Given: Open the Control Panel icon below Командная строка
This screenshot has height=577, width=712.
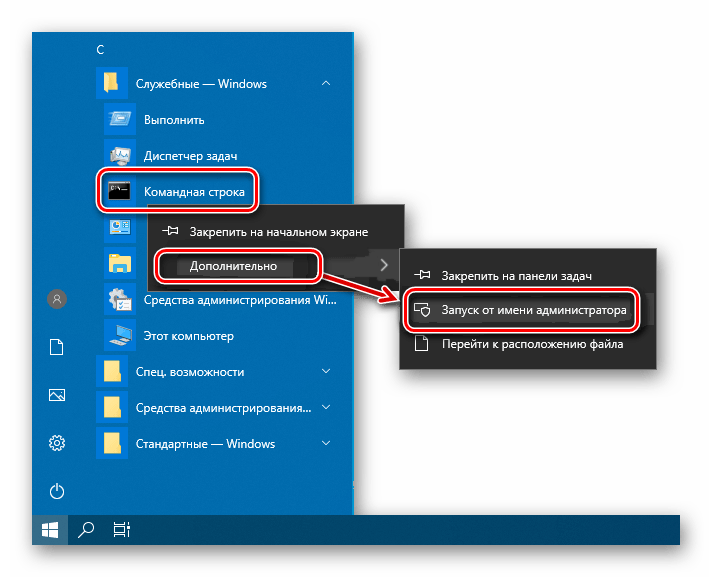Looking at the screenshot, I should 120,226.
